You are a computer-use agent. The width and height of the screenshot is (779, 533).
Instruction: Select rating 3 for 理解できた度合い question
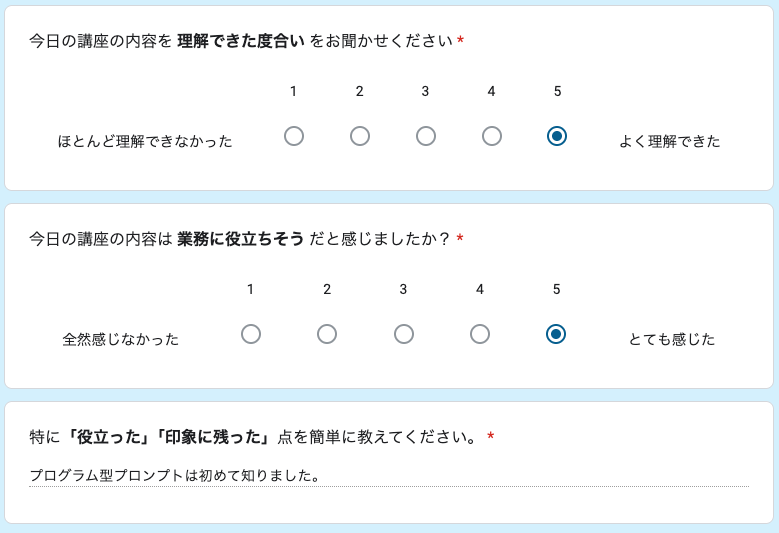click(x=426, y=136)
